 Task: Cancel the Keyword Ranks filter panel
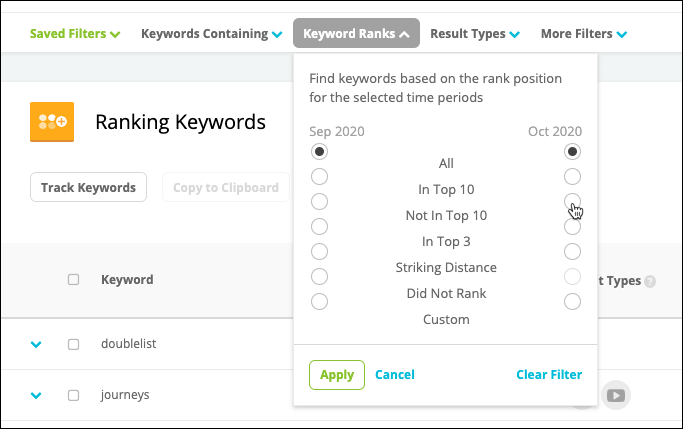click(395, 375)
